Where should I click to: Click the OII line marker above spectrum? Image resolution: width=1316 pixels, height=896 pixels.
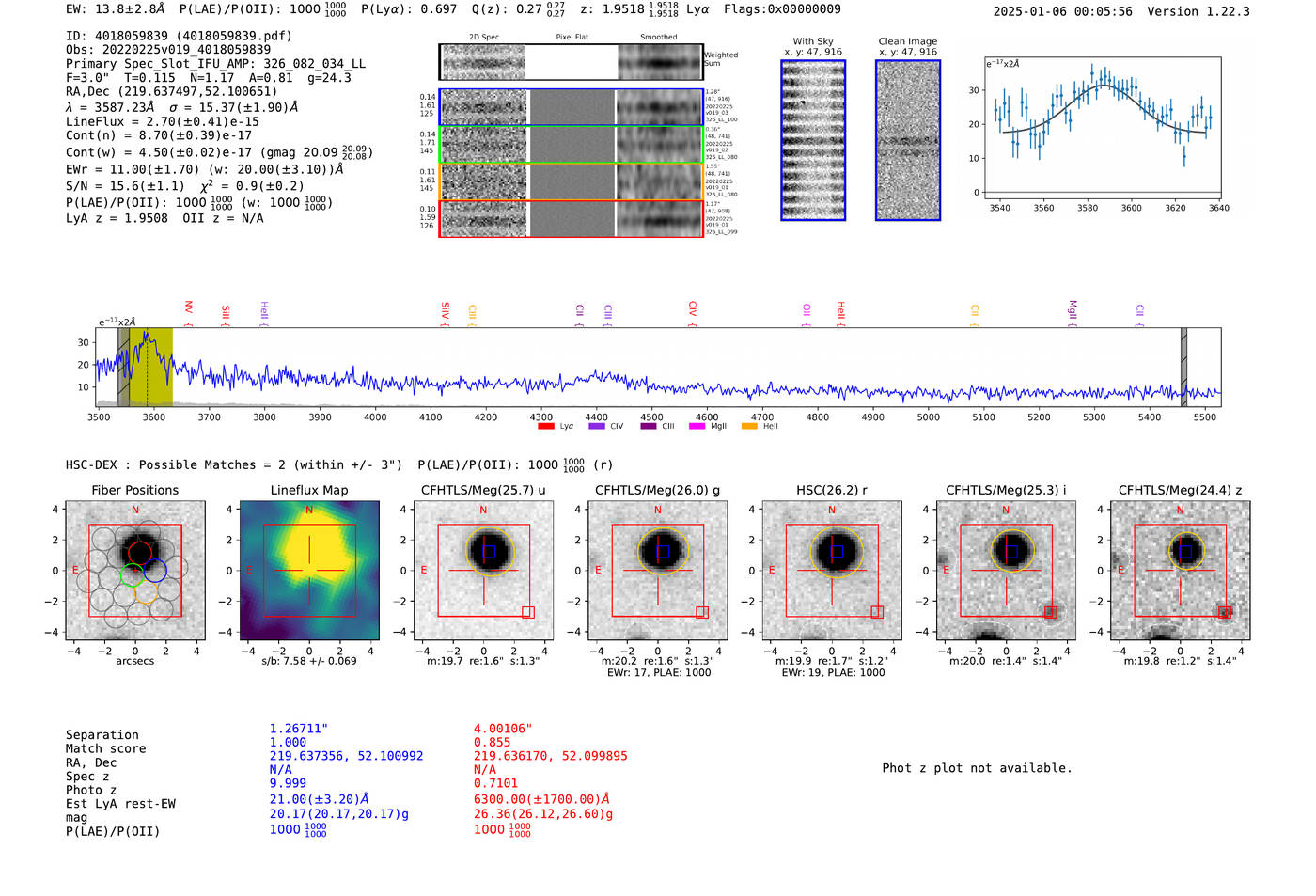coord(807,314)
